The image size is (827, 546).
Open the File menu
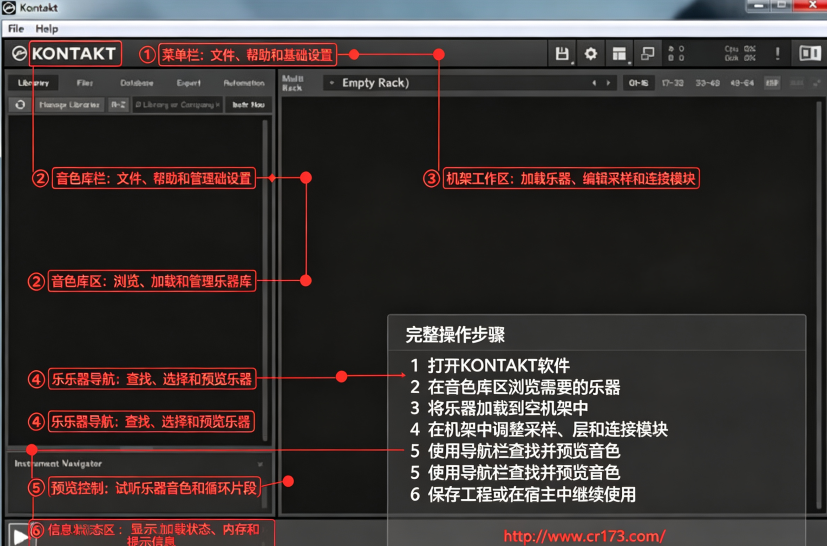16,28
